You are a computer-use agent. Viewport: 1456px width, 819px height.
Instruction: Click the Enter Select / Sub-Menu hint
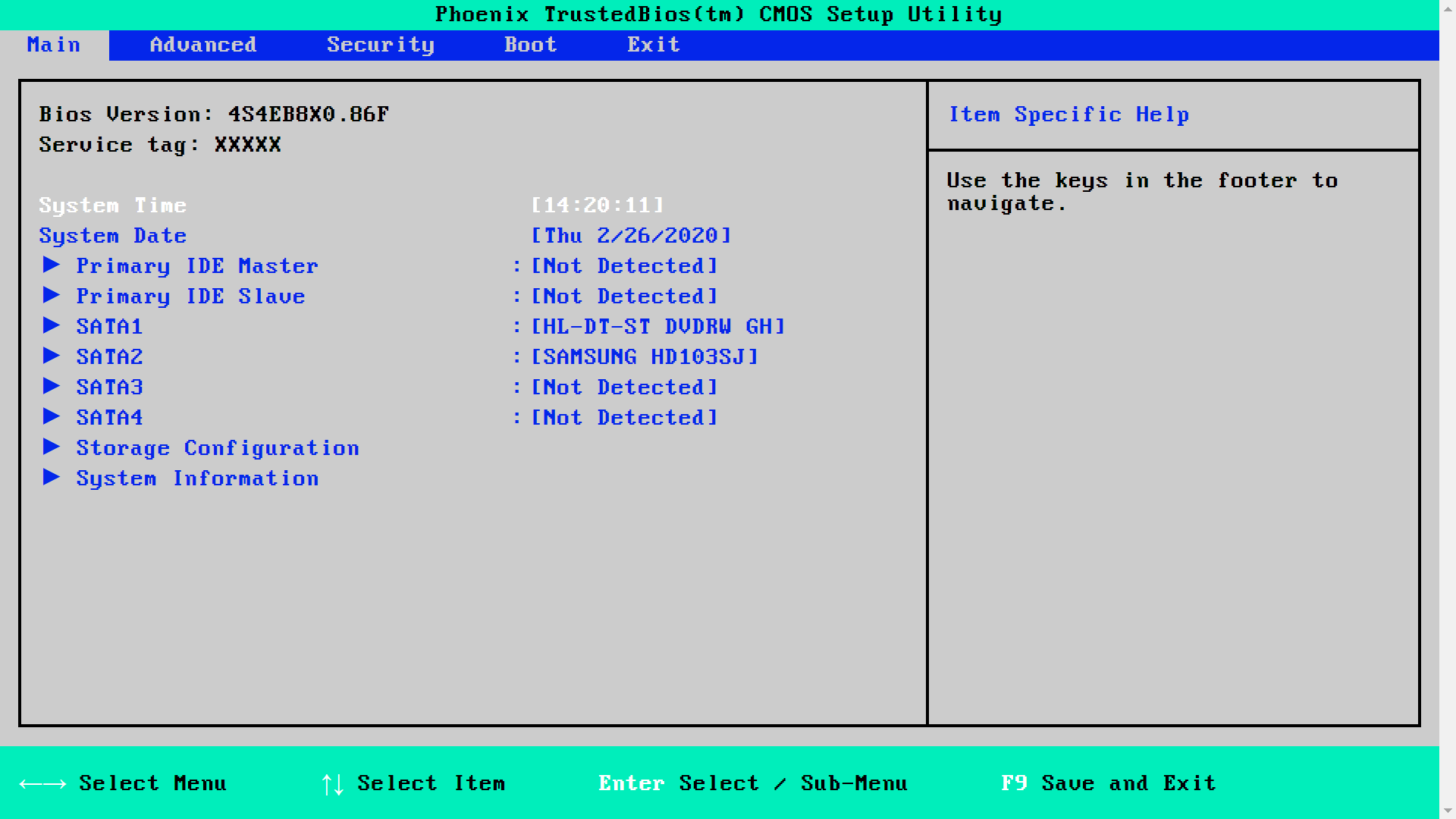click(753, 783)
